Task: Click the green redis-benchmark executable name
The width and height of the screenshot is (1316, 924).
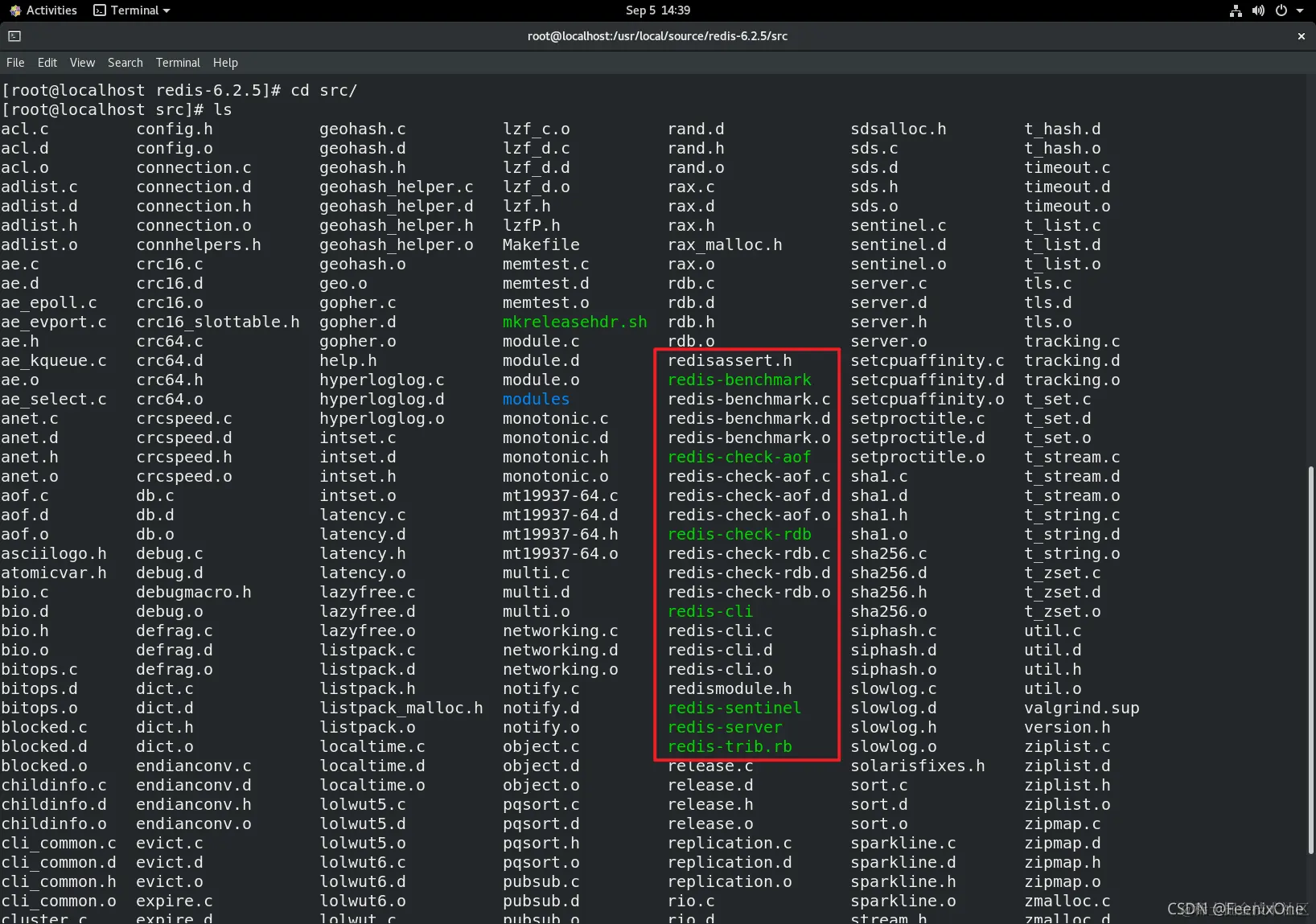Action: coord(739,380)
